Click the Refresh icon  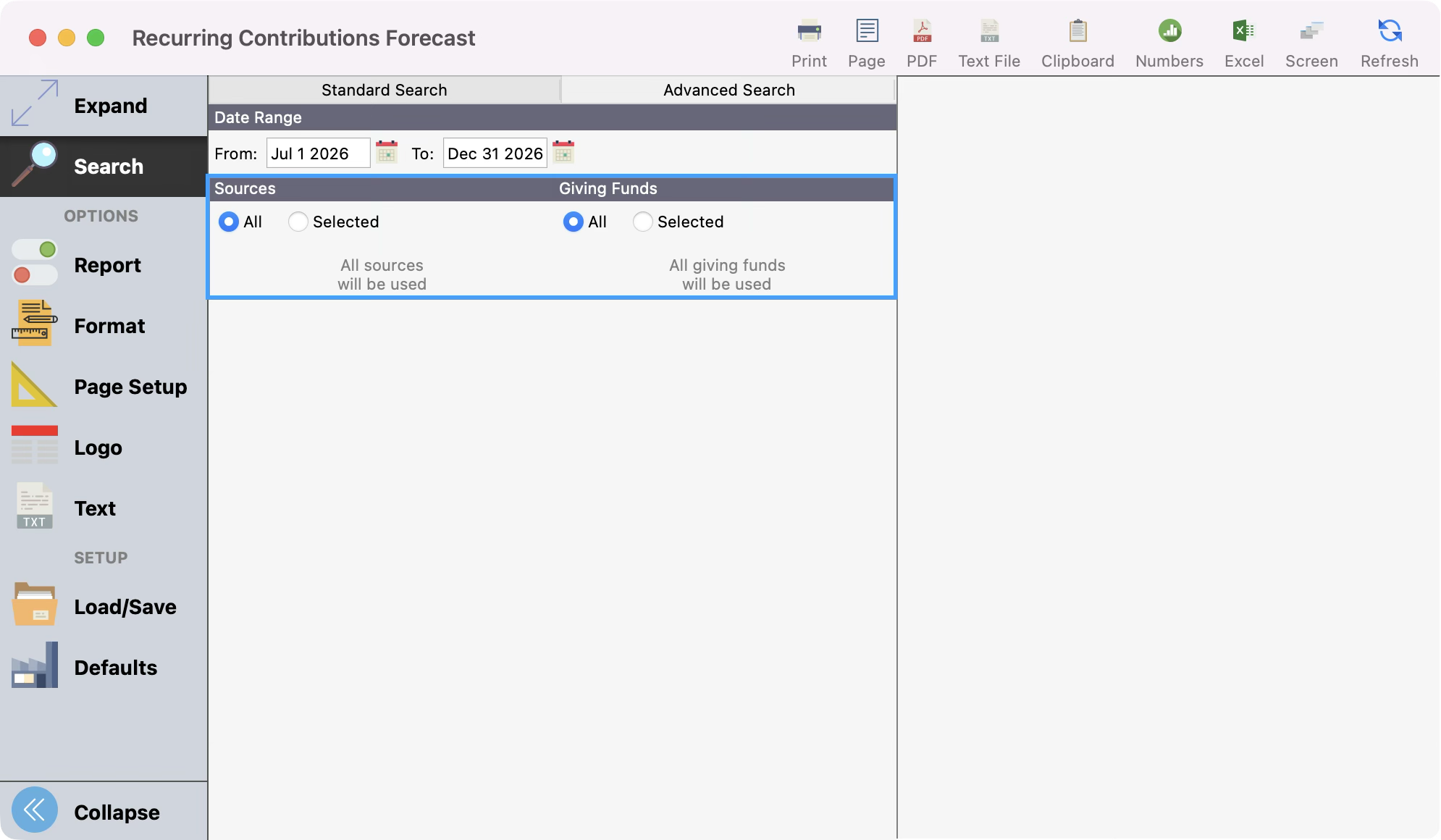[x=1390, y=31]
